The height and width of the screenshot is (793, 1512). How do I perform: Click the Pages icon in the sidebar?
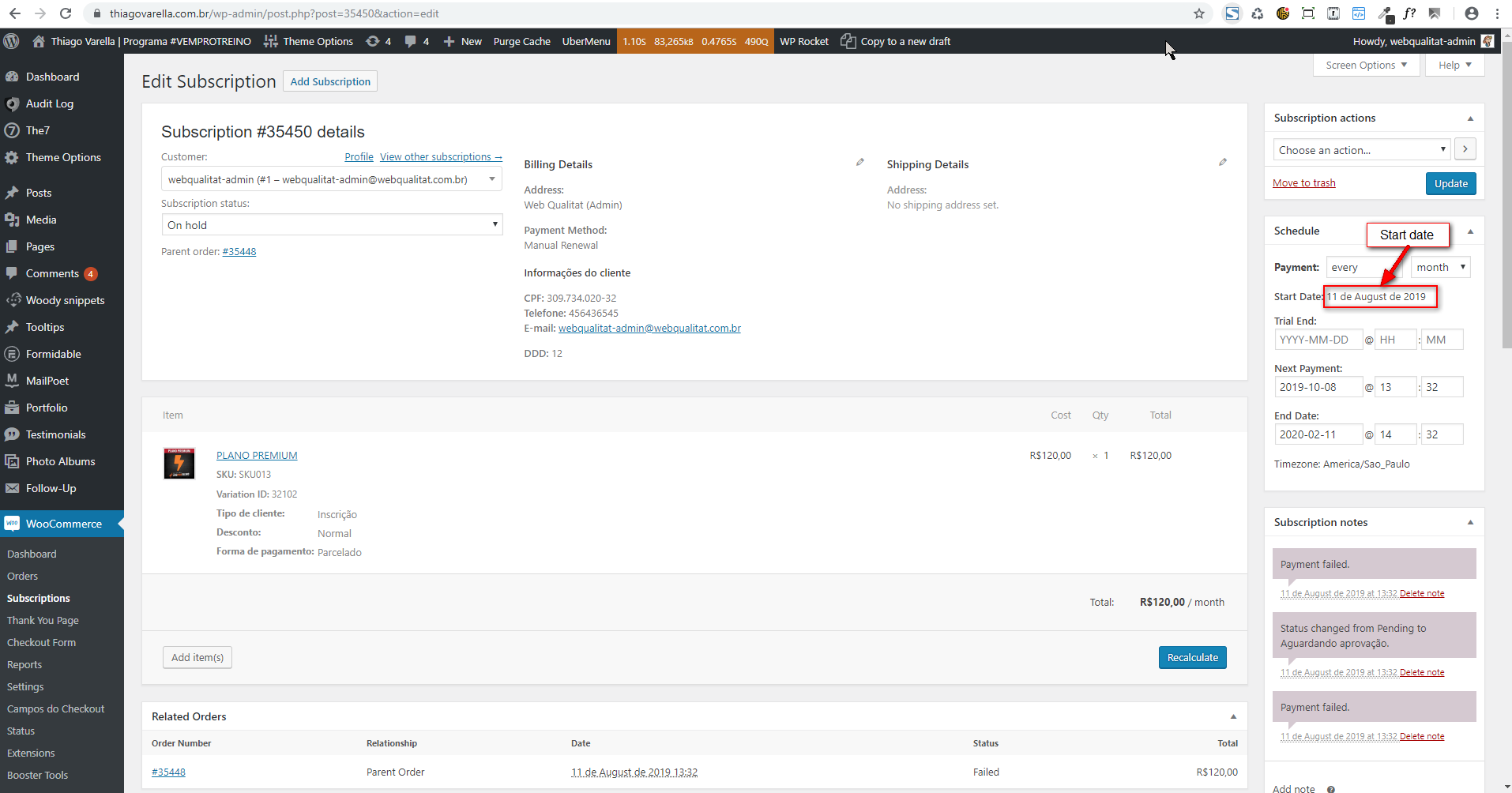pyautogui.click(x=12, y=246)
